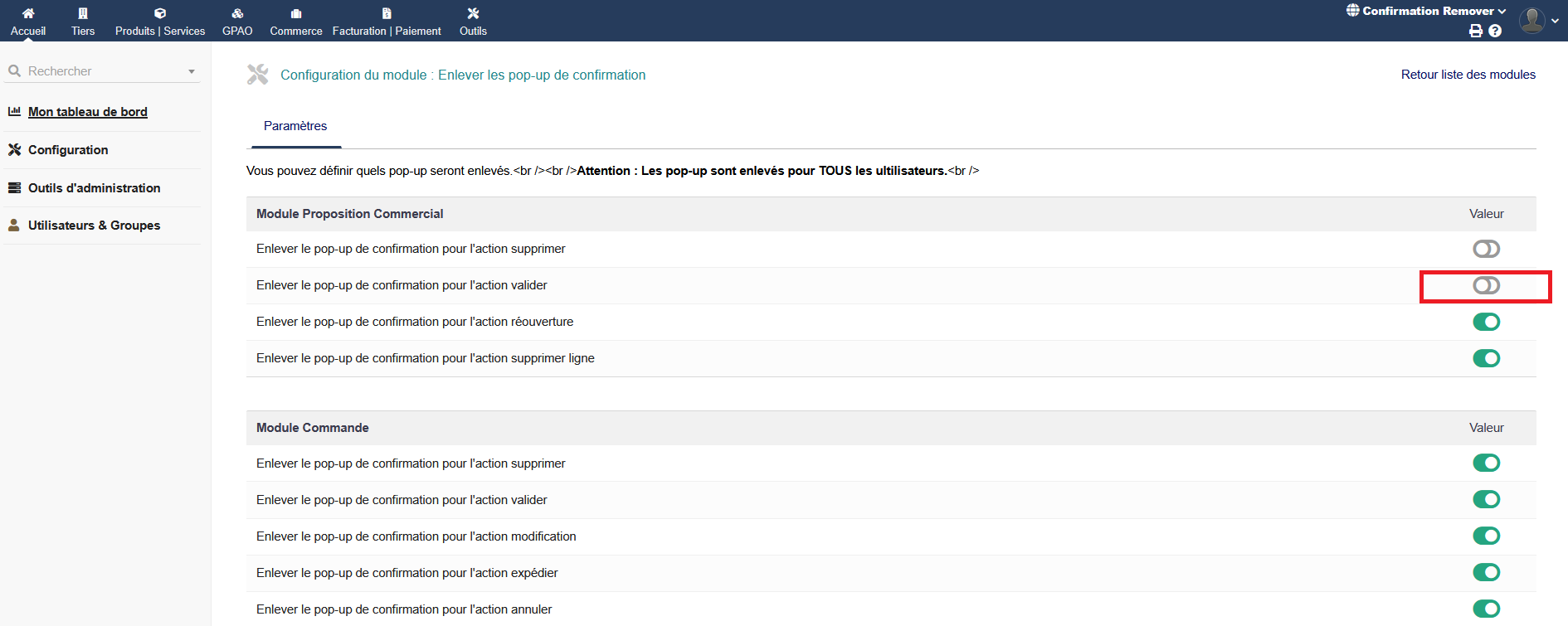
Task: Click the Accueil home icon
Action: pyautogui.click(x=28, y=13)
